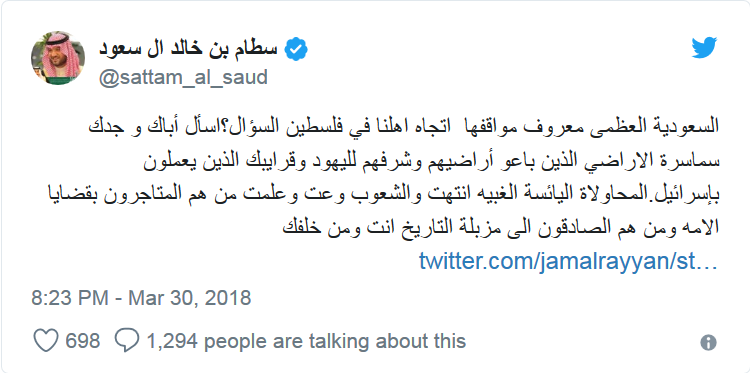The image size is (750, 373).
Task: Open "1,294 people are talking about this"
Action: pyautogui.click(x=306, y=341)
